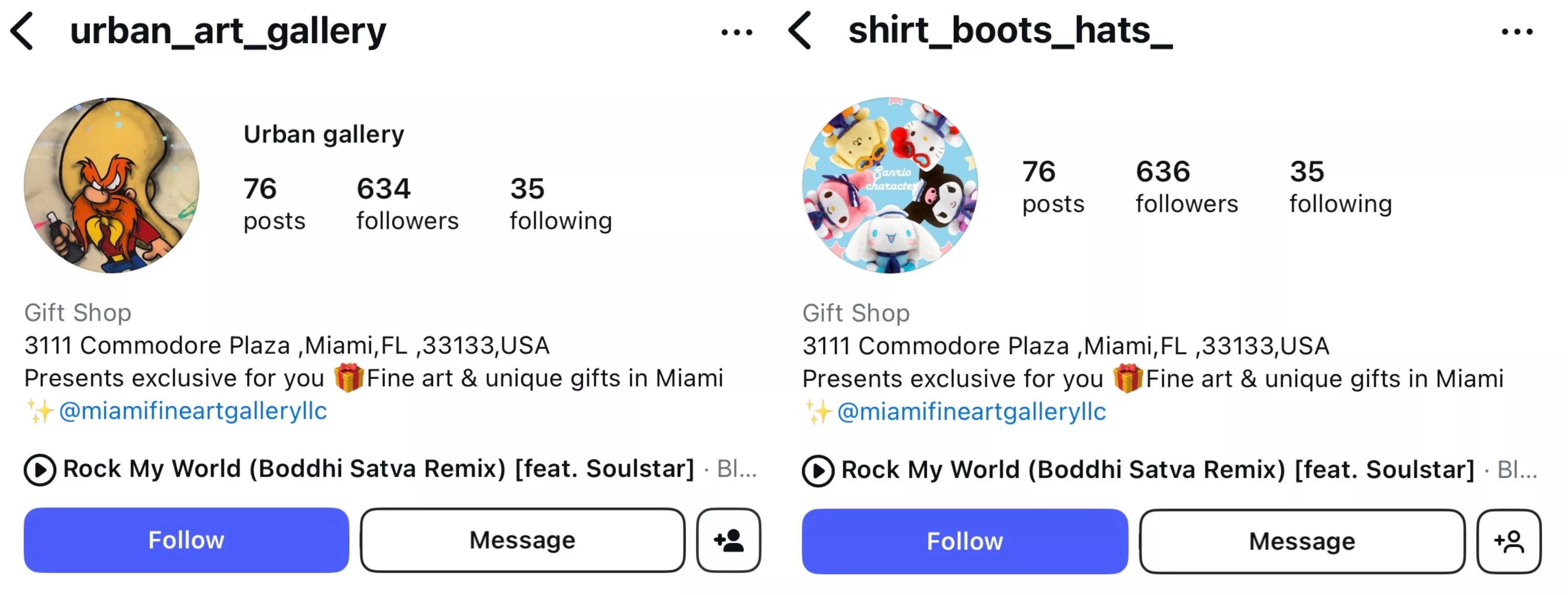Tap suggested people icon on urban_art_gallery
Screen dimensions: 1568x595
[x=728, y=540]
